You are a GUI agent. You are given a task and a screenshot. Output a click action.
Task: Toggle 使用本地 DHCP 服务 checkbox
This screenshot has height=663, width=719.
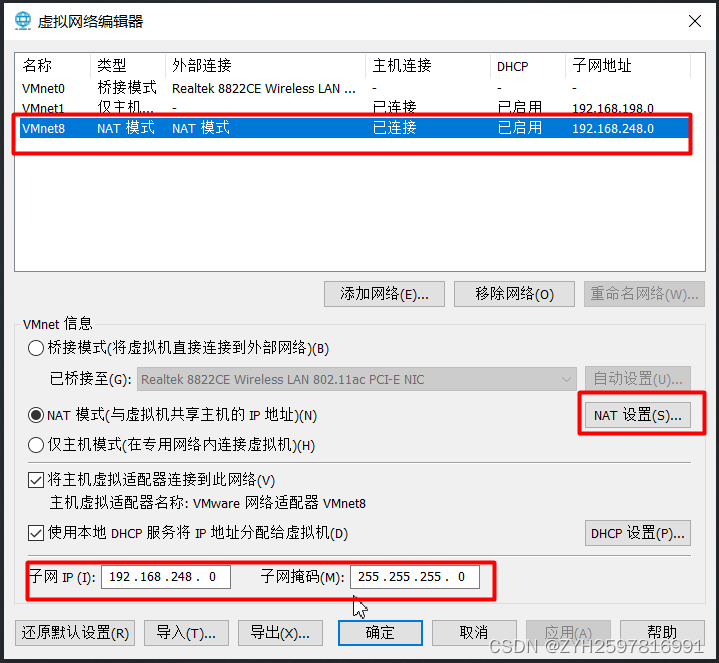pyautogui.click(x=36, y=533)
